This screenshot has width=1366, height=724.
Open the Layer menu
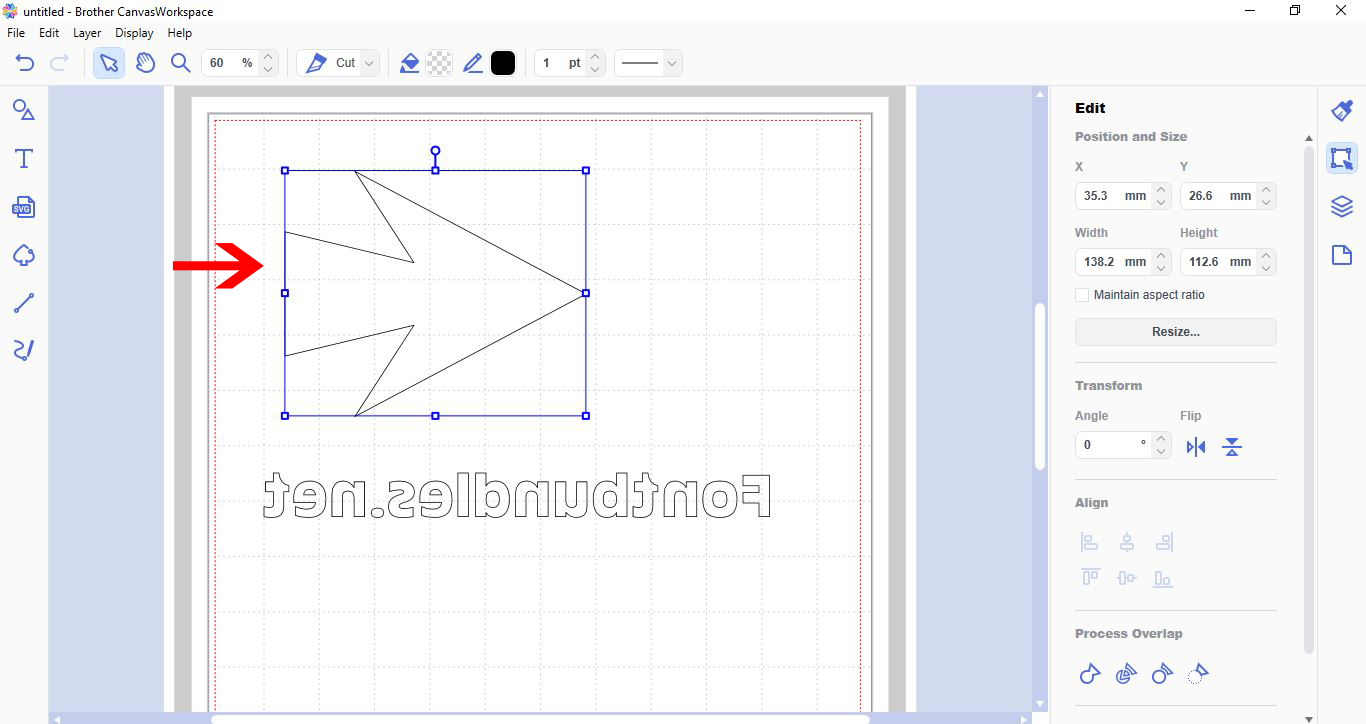(x=87, y=33)
